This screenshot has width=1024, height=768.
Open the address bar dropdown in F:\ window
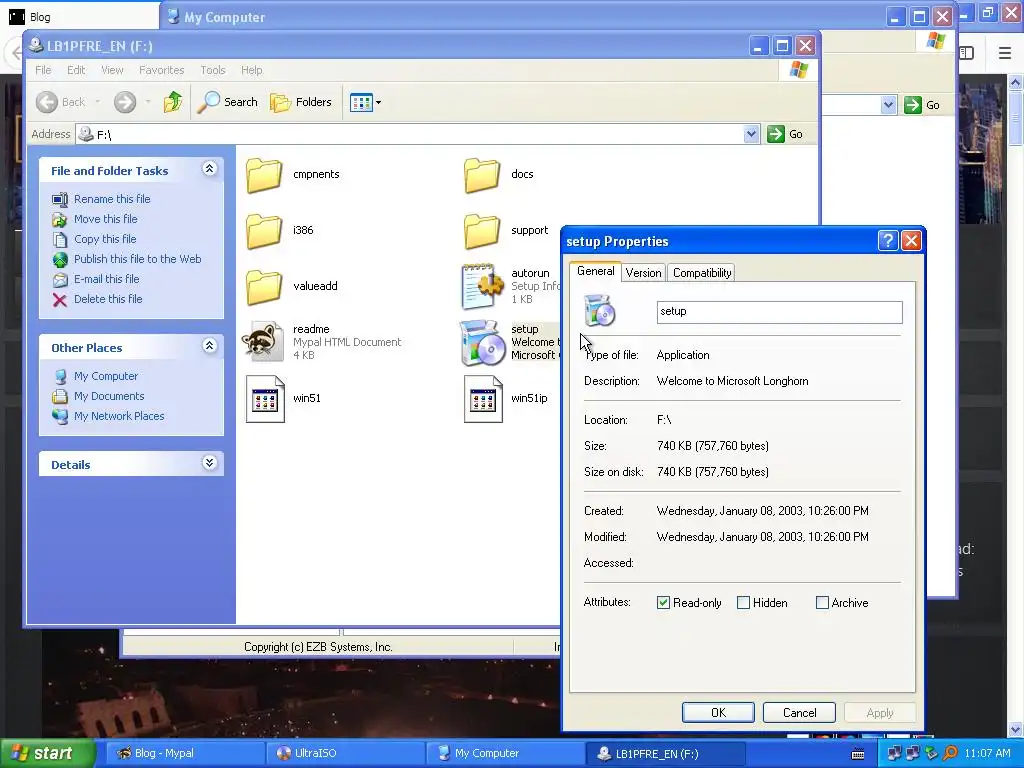[751, 134]
